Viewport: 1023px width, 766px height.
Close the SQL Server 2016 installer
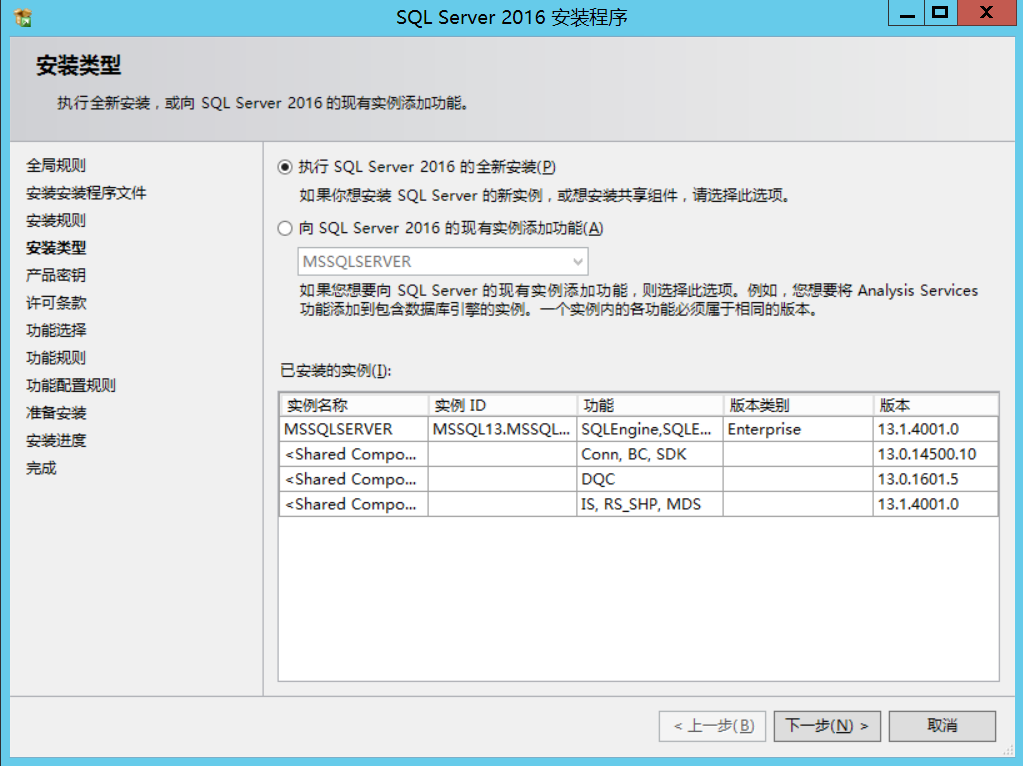pos(986,13)
